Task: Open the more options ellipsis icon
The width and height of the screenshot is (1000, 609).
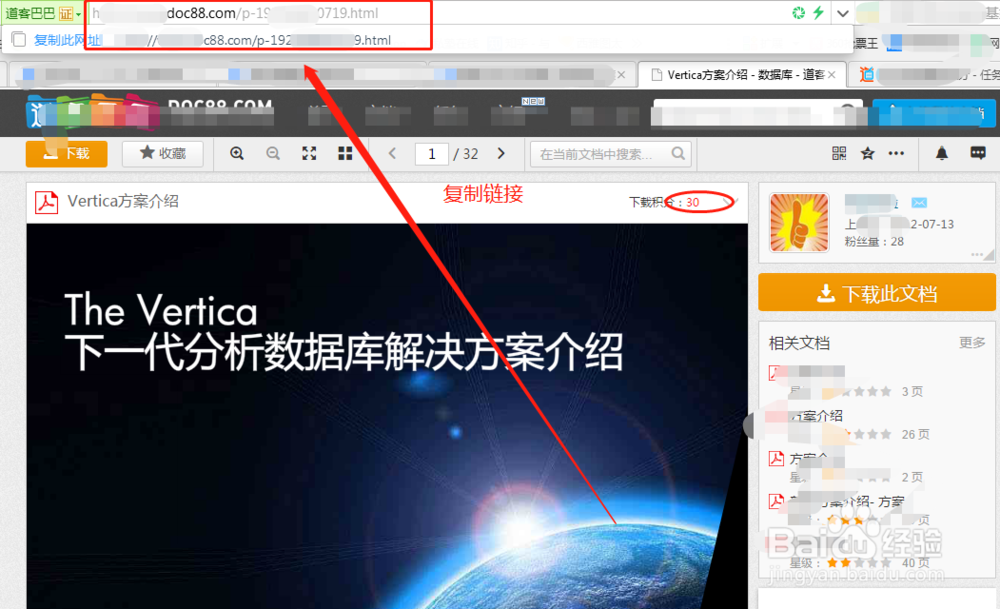Action: click(896, 153)
